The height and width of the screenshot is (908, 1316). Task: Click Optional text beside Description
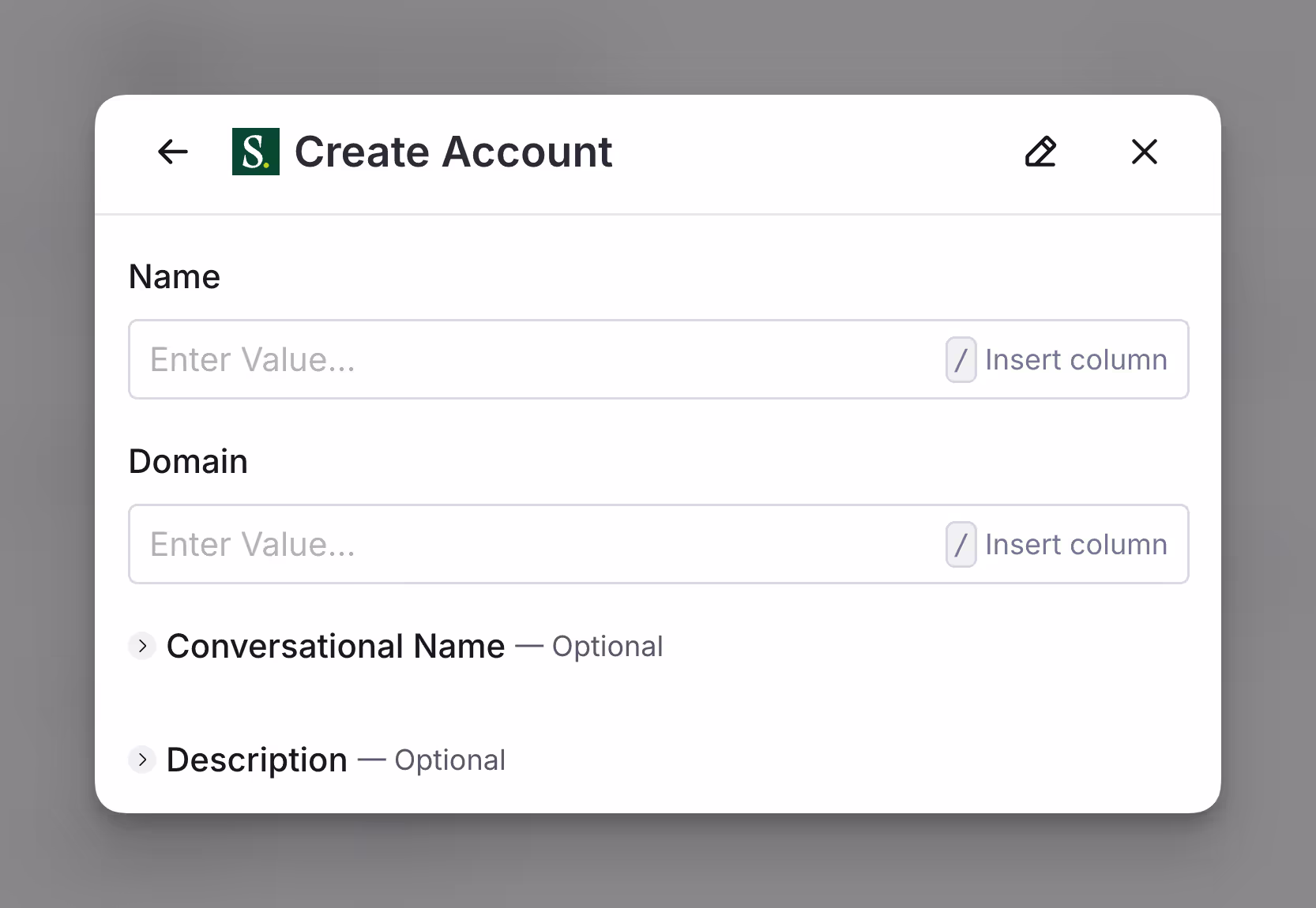[x=449, y=760]
